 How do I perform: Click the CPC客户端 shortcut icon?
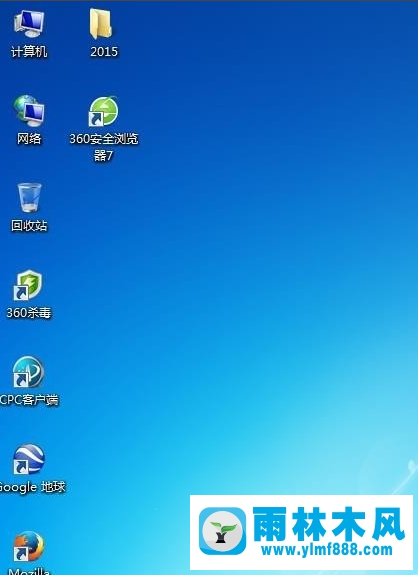pos(28,372)
